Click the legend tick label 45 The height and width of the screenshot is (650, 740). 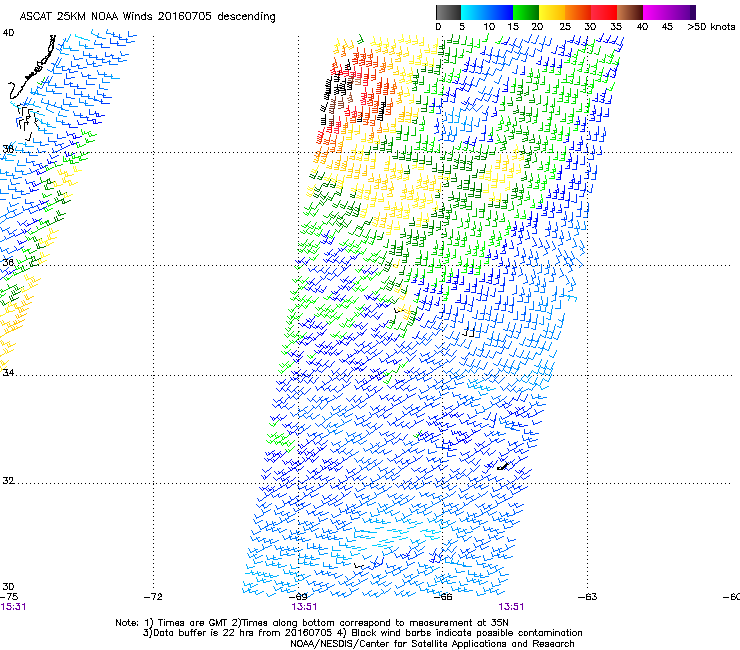[667, 26]
